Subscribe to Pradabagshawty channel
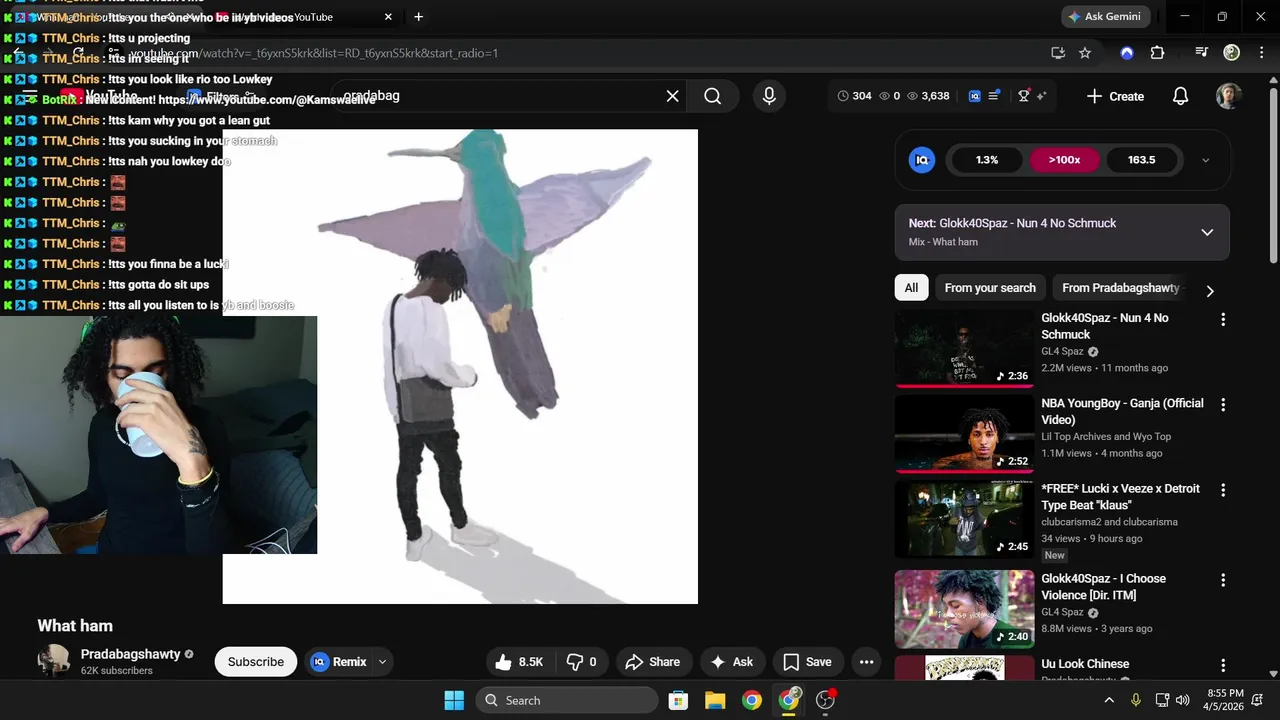1280x720 pixels. [x=256, y=662]
